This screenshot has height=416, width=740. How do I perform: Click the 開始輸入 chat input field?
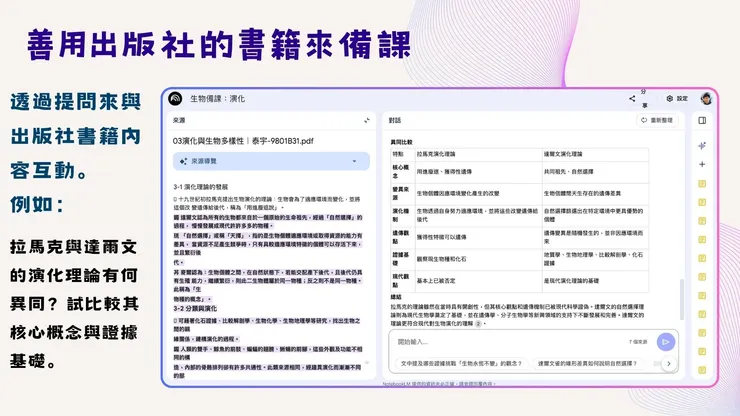click(x=510, y=342)
